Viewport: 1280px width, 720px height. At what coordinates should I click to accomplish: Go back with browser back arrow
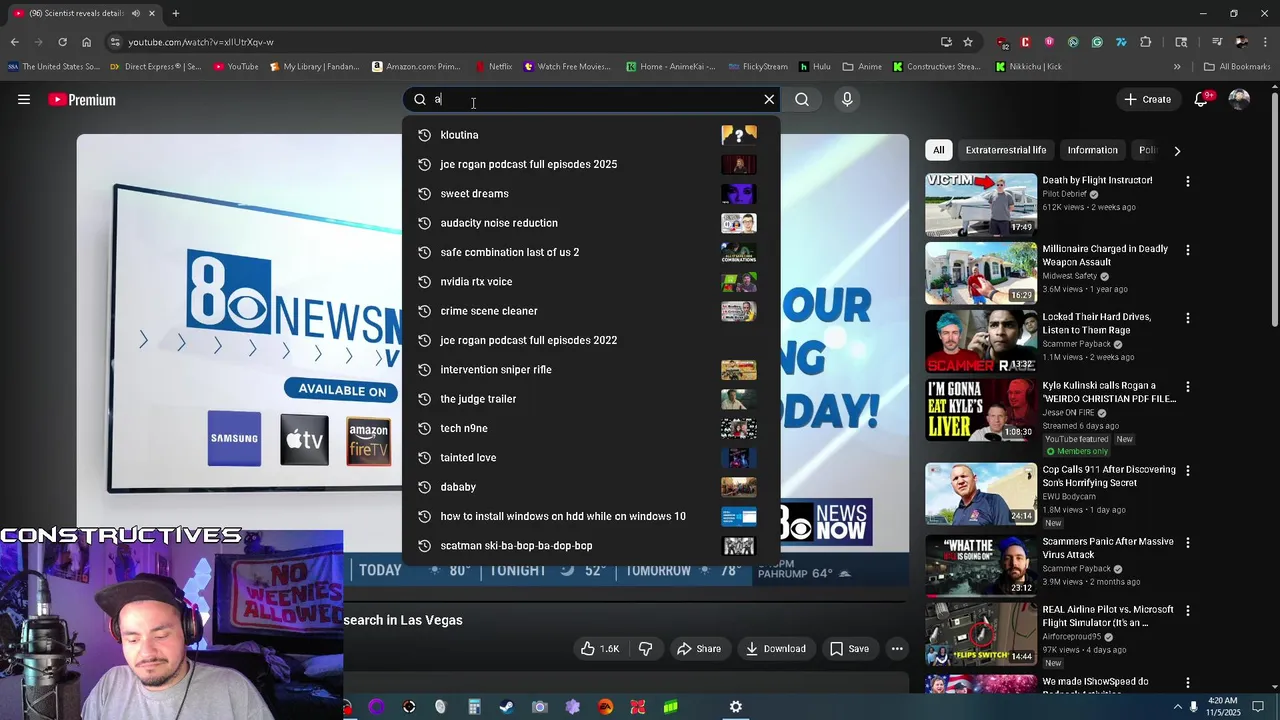(x=14, y=42)
